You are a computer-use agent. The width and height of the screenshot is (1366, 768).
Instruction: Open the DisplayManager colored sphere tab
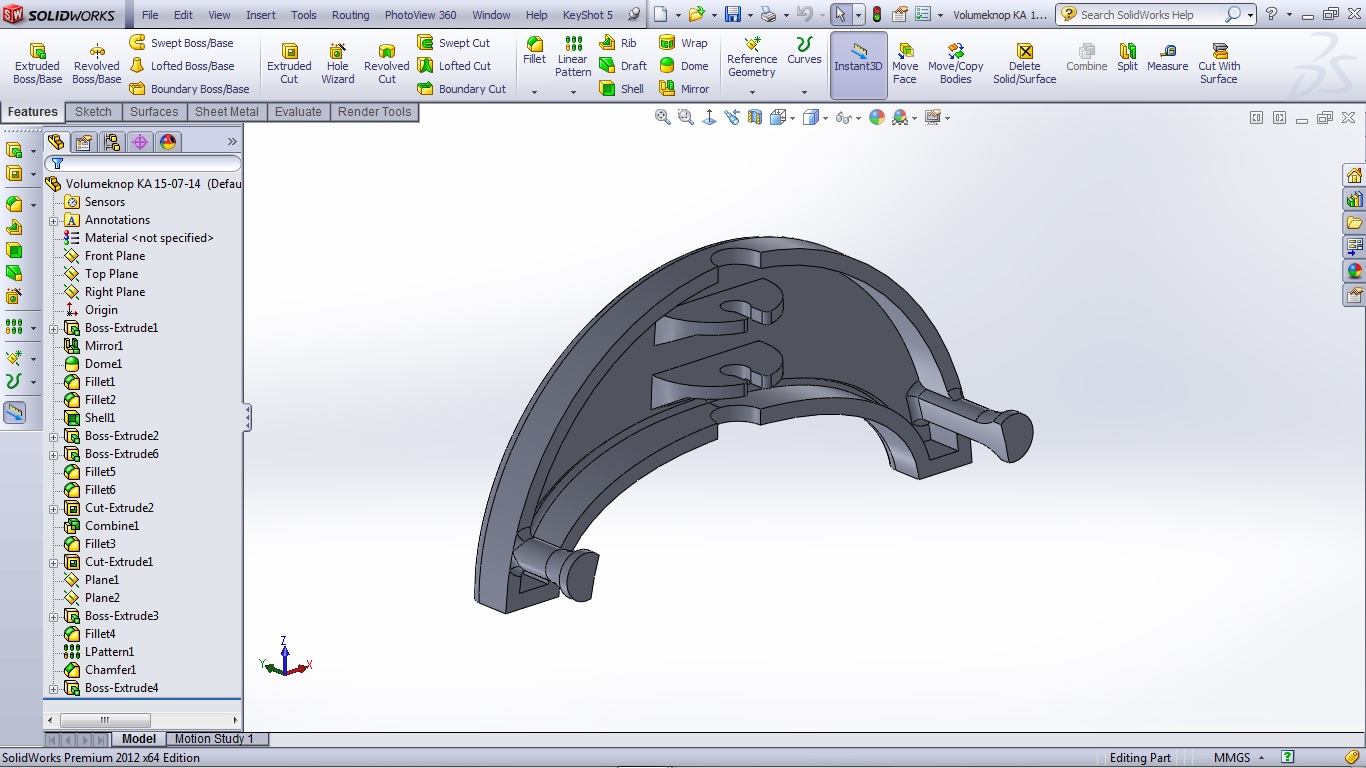(168, 142)
